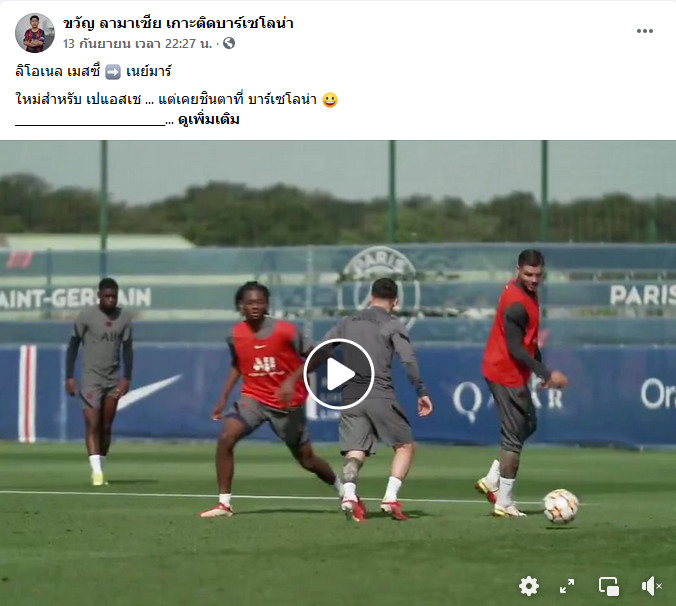This screenshot has height=606, width=676.
Task: Click the เนย์มาร์ text in post
Action: 149,71
